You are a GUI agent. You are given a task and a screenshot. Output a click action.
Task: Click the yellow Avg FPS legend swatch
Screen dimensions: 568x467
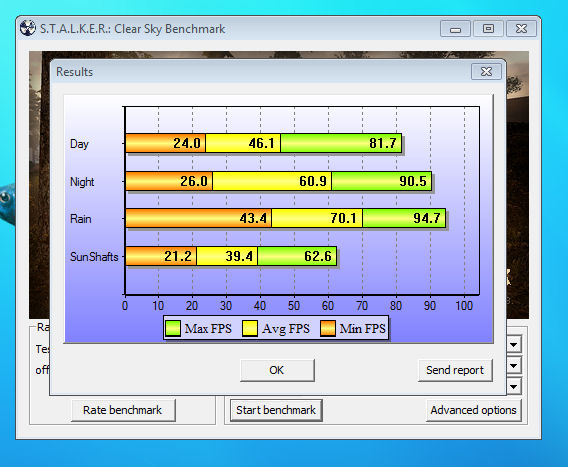(250, 328)
